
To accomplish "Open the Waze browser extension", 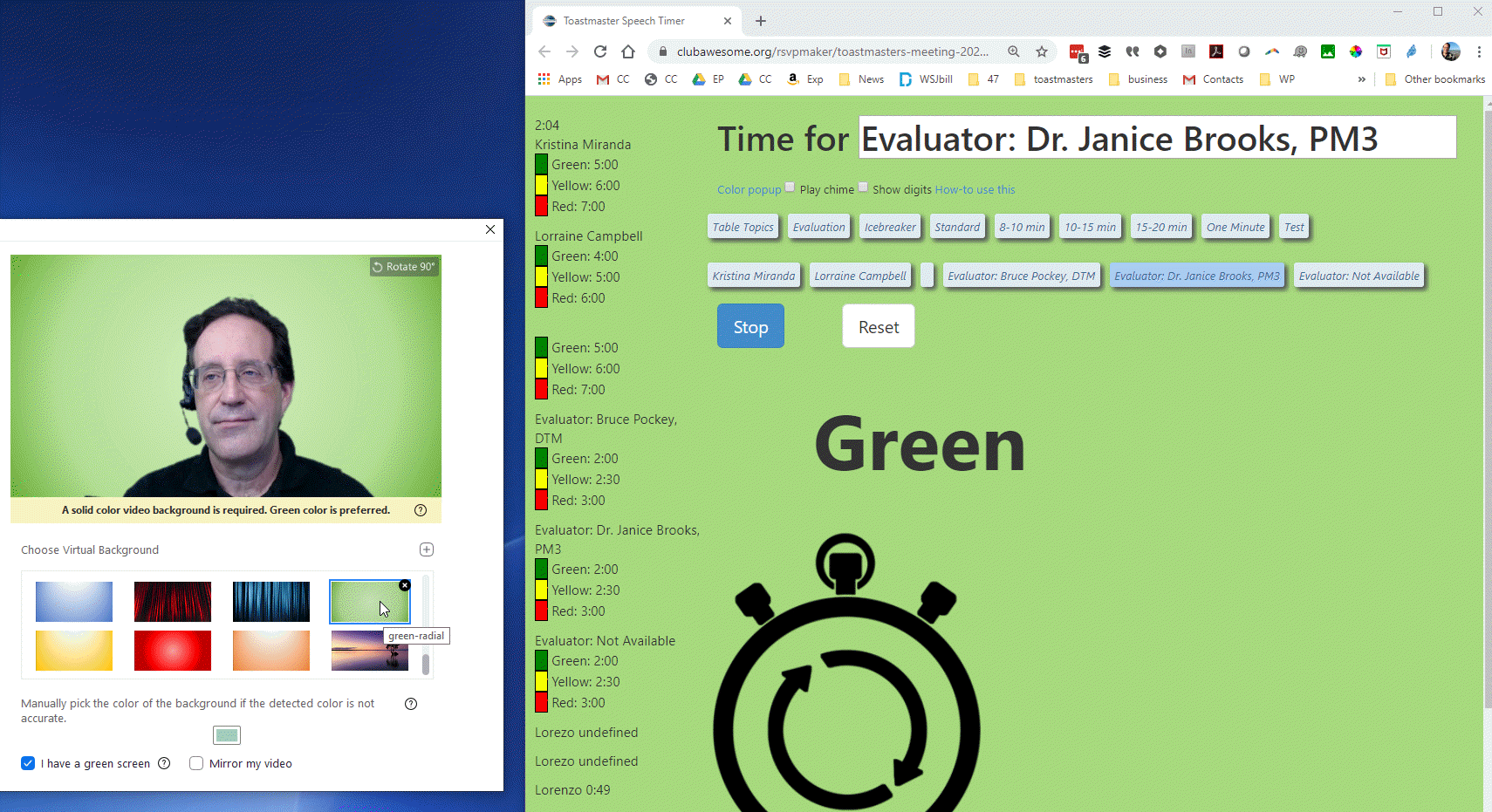I will (1299, 51).
